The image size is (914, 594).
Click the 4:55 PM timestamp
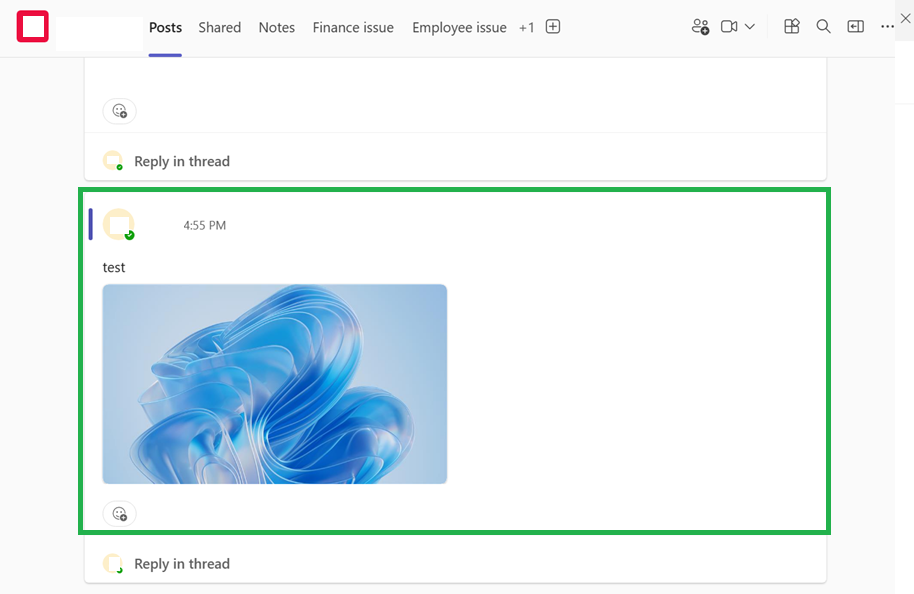205,226
